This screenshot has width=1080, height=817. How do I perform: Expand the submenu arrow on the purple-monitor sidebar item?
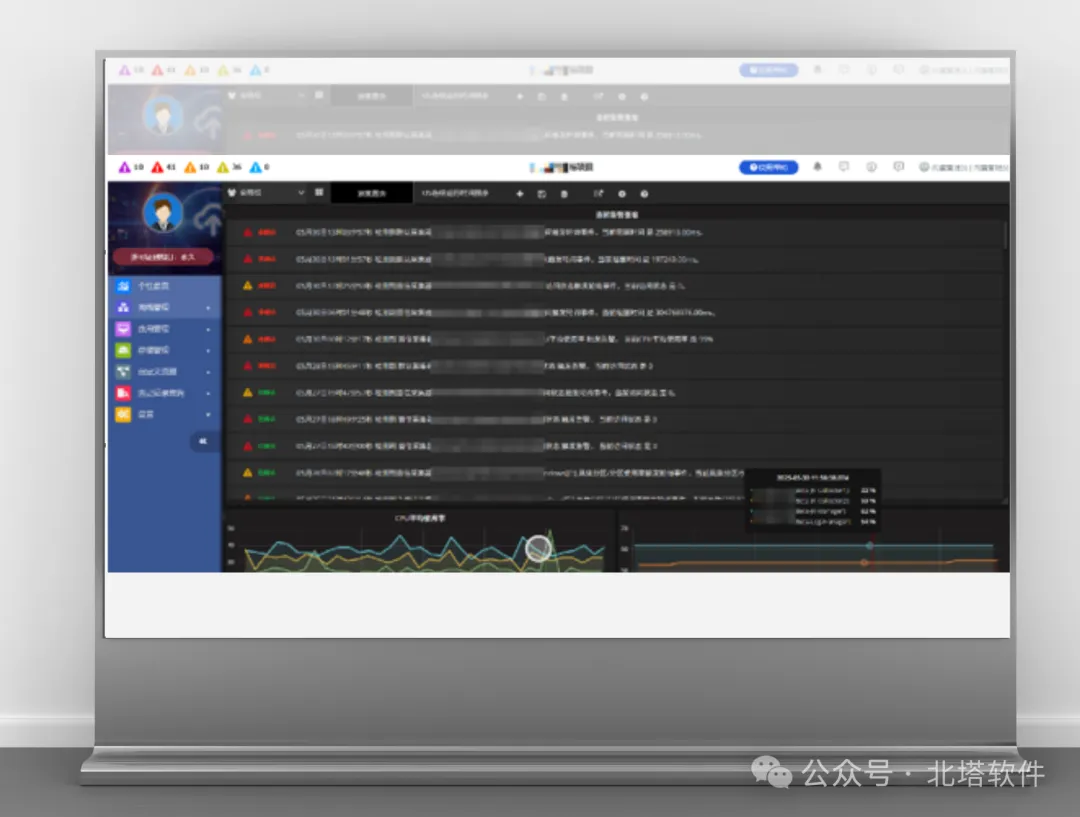point(208,329)
